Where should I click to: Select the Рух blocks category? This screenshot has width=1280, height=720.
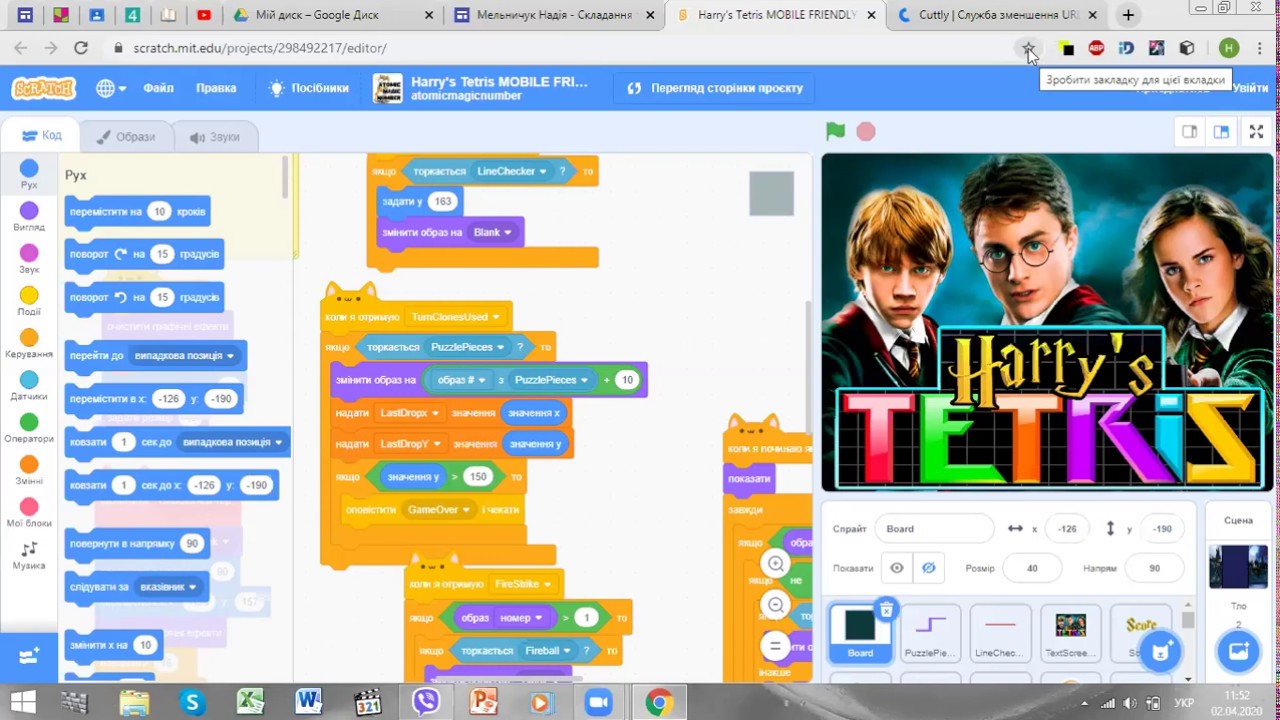pos(29,174)
